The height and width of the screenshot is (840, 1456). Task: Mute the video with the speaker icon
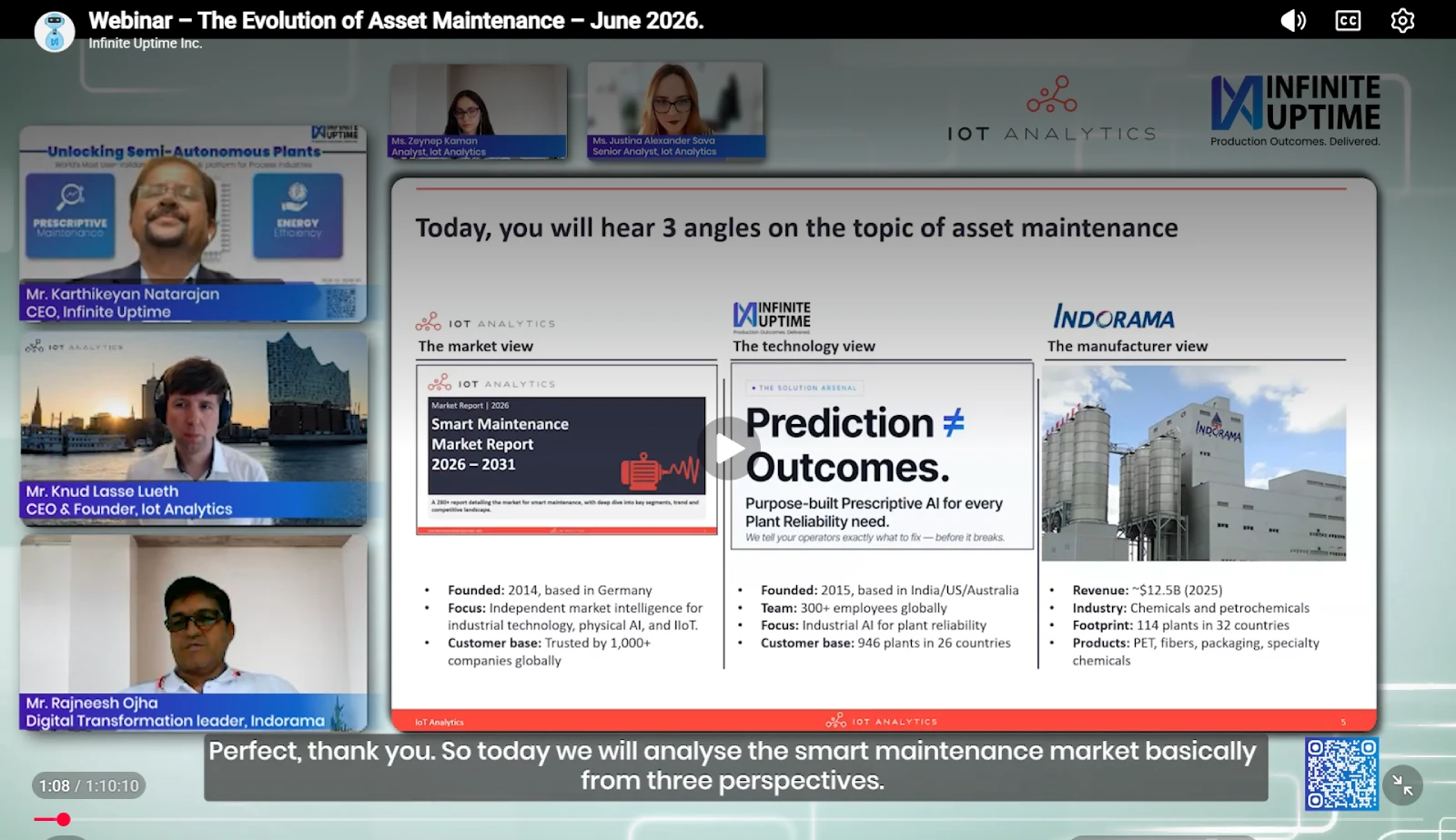pos(1293,20)
